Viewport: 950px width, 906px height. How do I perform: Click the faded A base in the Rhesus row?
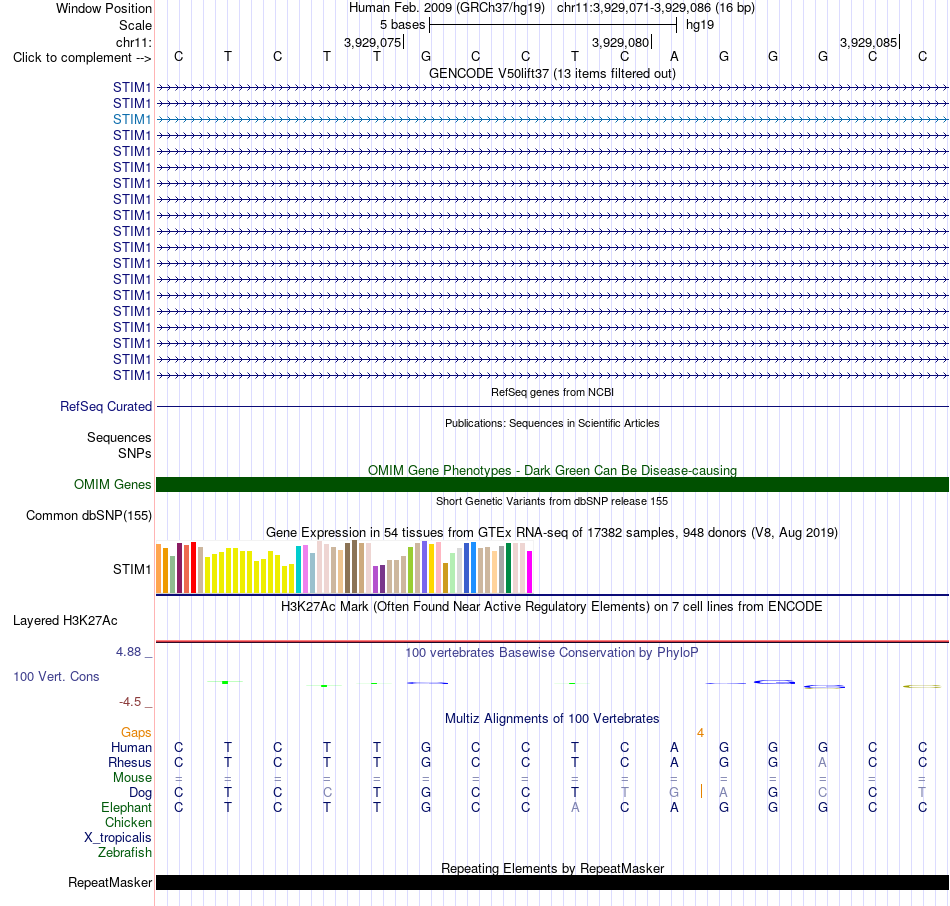click(x=822, y=762)
